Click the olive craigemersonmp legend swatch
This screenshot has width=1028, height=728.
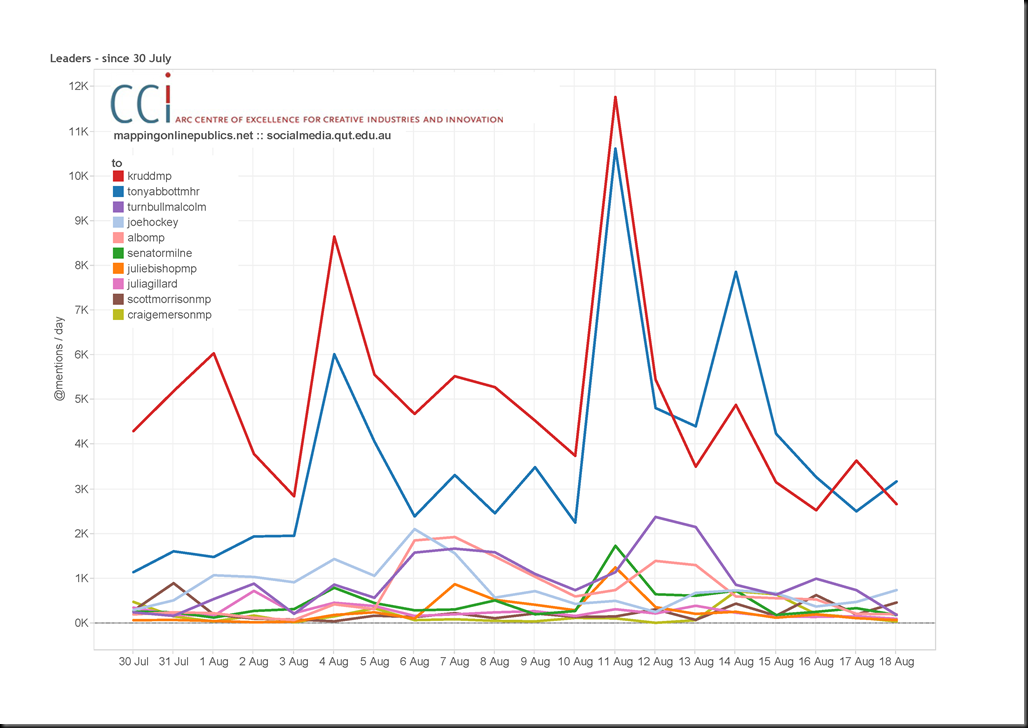(118, 315)
